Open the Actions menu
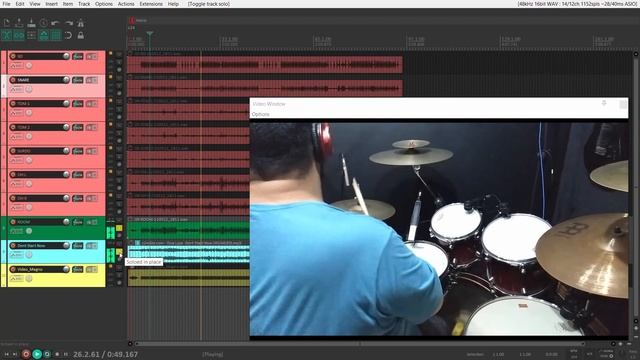Screen dimensions: 640x360 (126, 4)
